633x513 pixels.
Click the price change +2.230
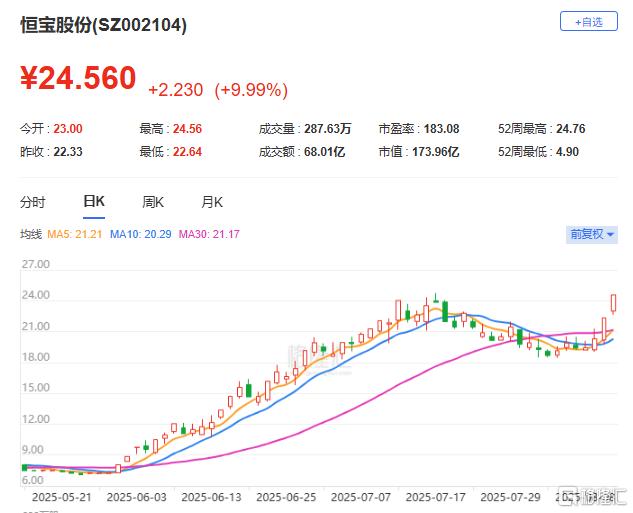(x=176, y=90)
